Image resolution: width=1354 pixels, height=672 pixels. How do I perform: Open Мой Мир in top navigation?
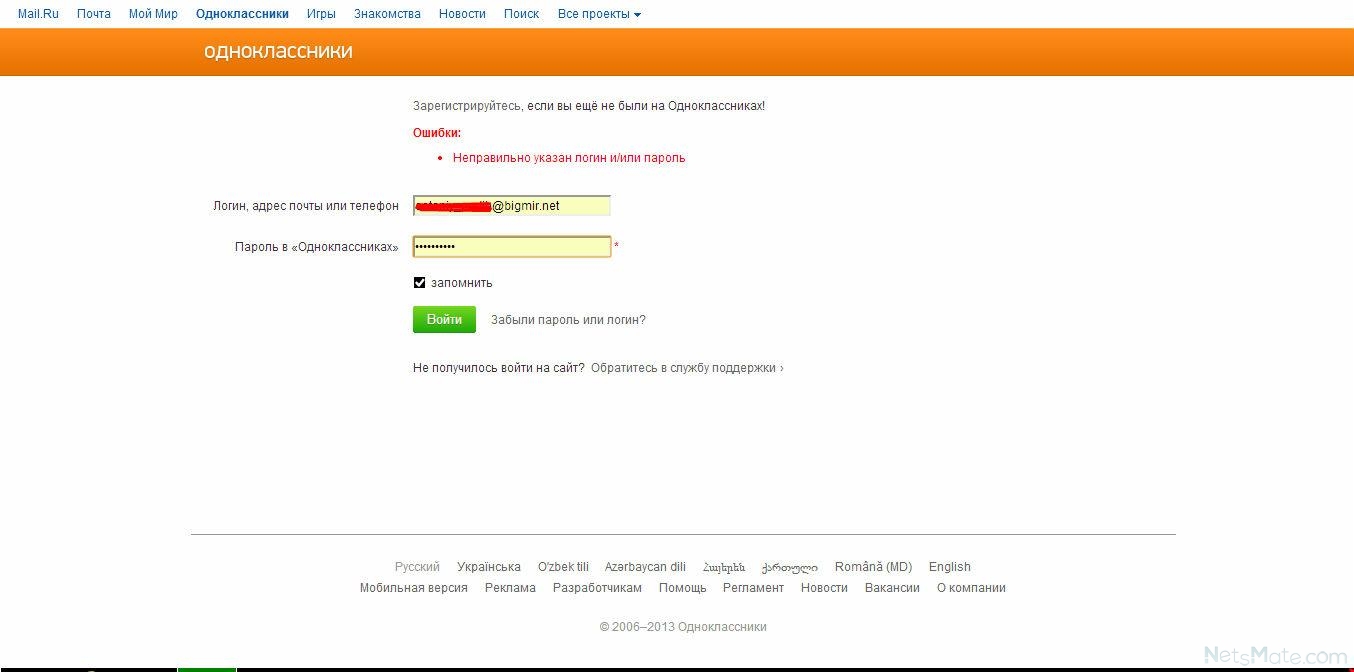153,14
